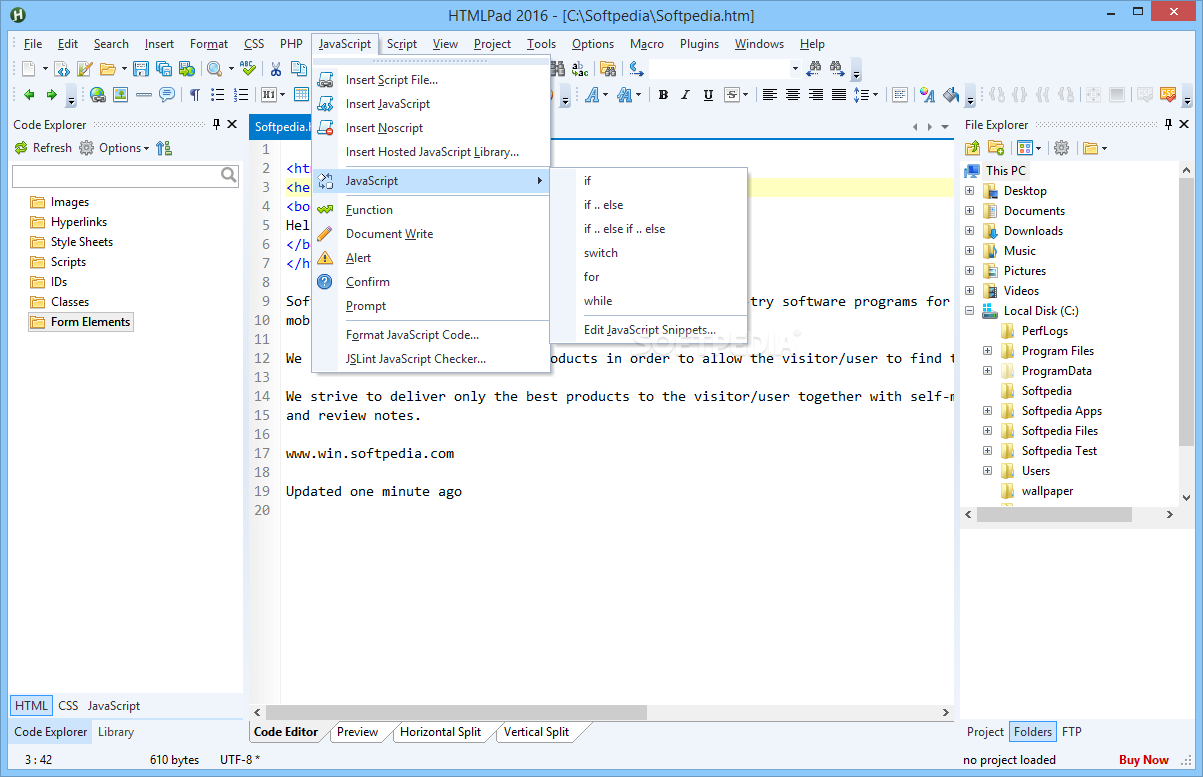
Task: Click the bulleted list icon
Action: point(218,95)
